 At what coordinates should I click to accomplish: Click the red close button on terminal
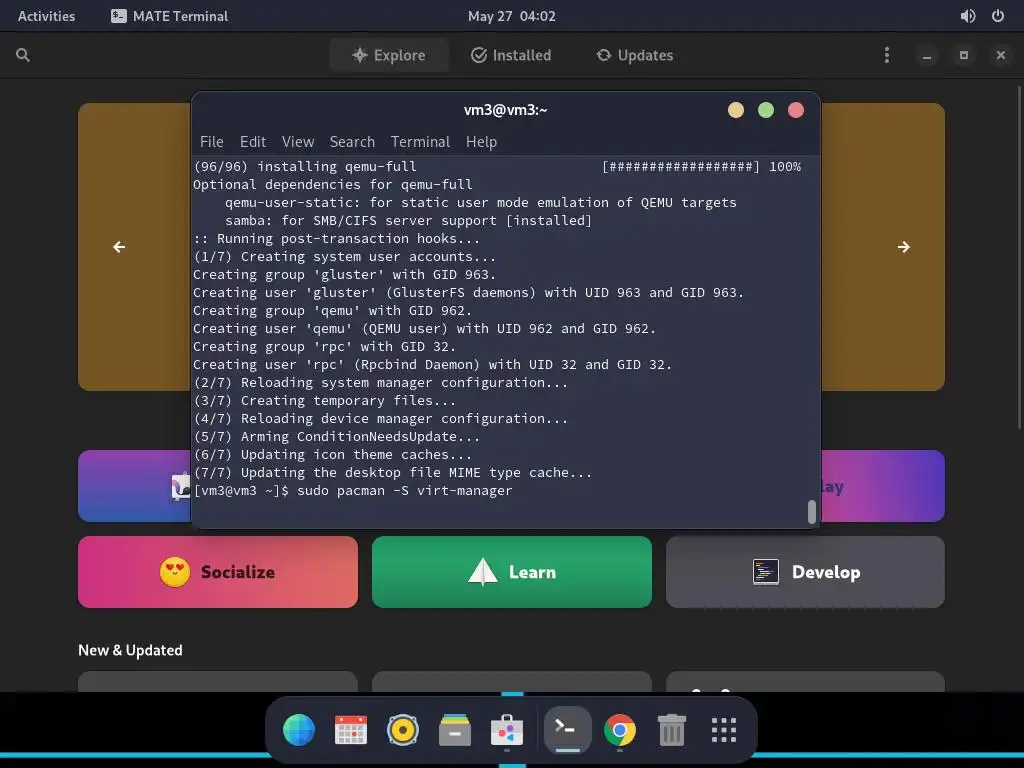click(x=796, y=110)
